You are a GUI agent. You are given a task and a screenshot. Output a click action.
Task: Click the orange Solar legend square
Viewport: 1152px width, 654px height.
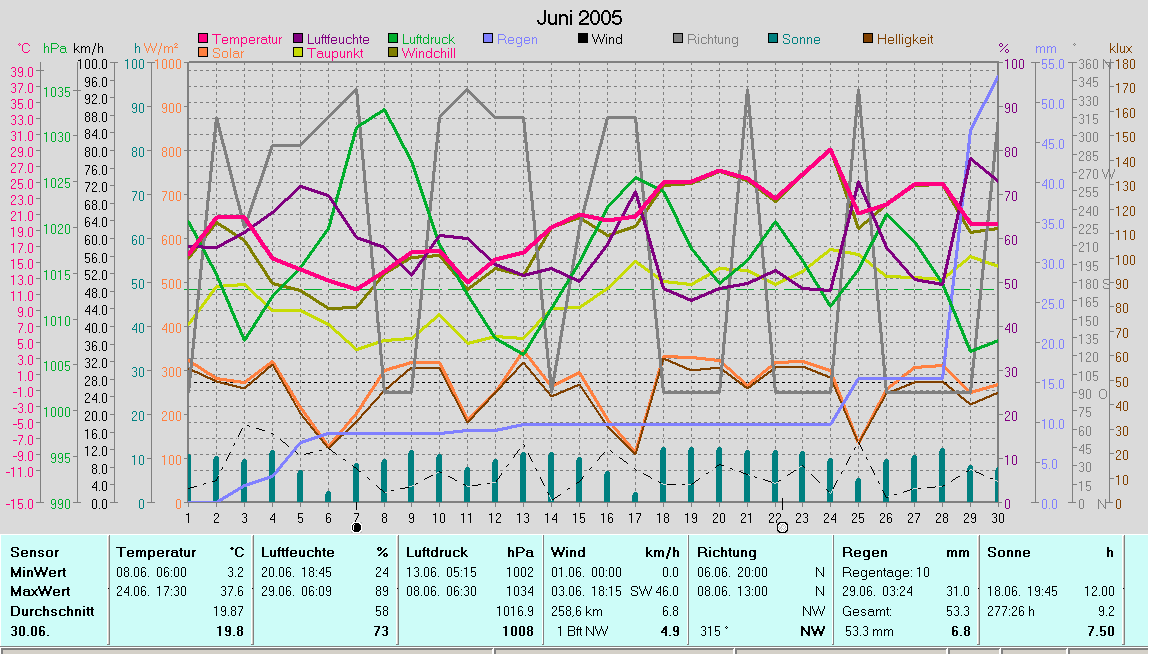click(204, 53)
